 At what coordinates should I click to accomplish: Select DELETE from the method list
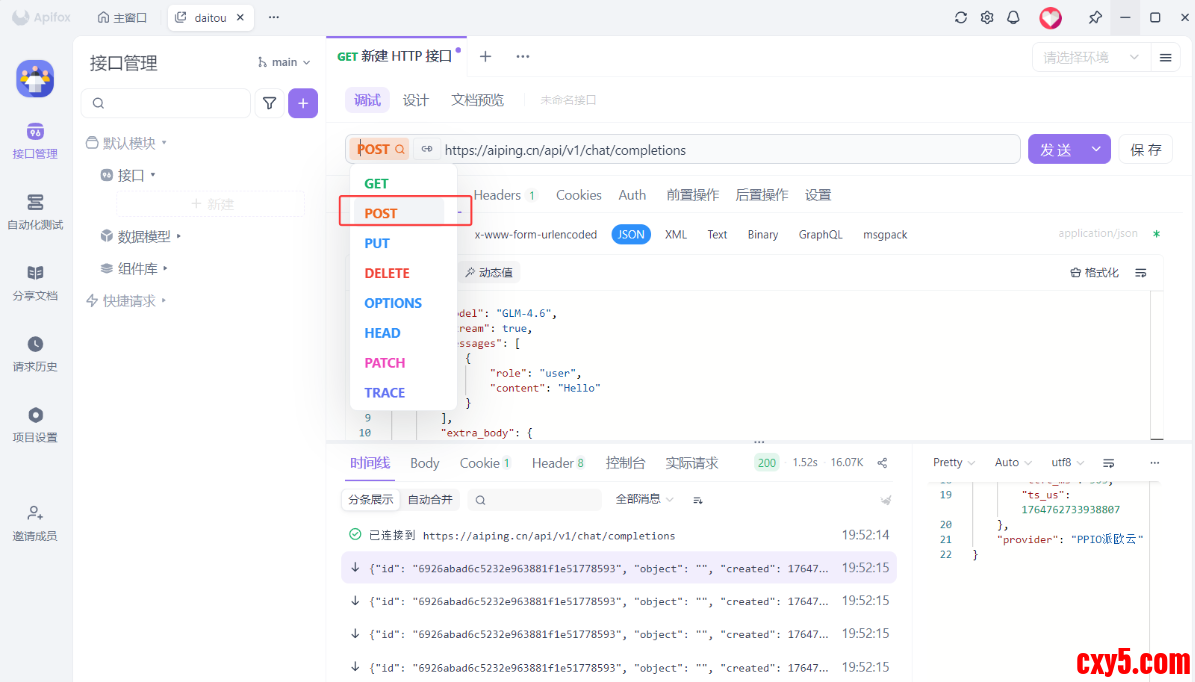tap(387, 273)
